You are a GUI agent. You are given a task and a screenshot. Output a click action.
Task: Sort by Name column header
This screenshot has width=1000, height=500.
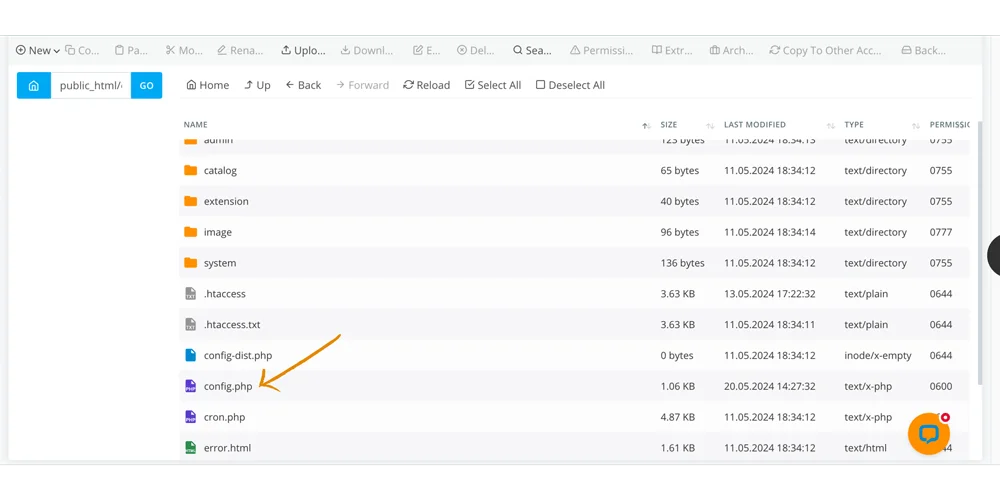(195, 125)
